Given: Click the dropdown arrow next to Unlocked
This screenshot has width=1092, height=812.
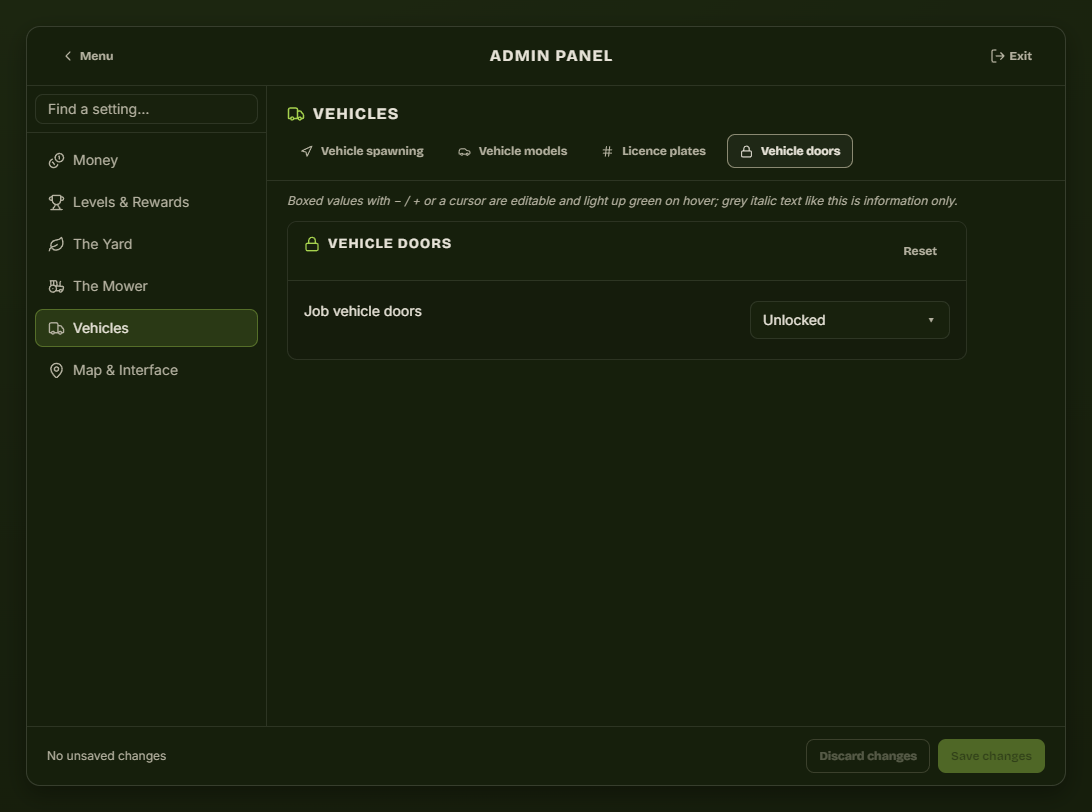Looking at the screenshot, I should click(x=930, y=320).
